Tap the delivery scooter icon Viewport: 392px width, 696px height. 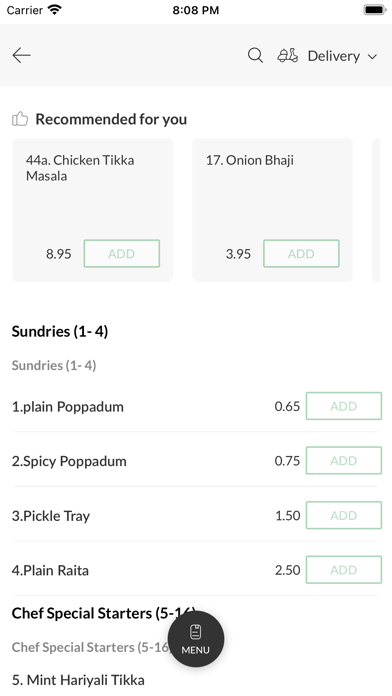[x=288, y=55]
